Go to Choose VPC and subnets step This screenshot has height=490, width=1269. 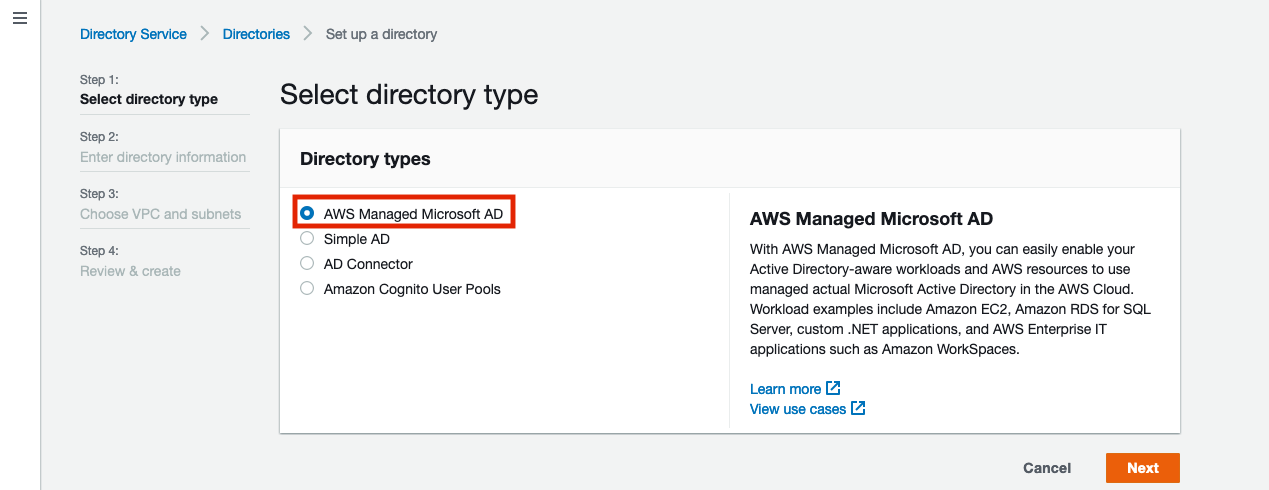pyautogui.click(x=160, y=214)
